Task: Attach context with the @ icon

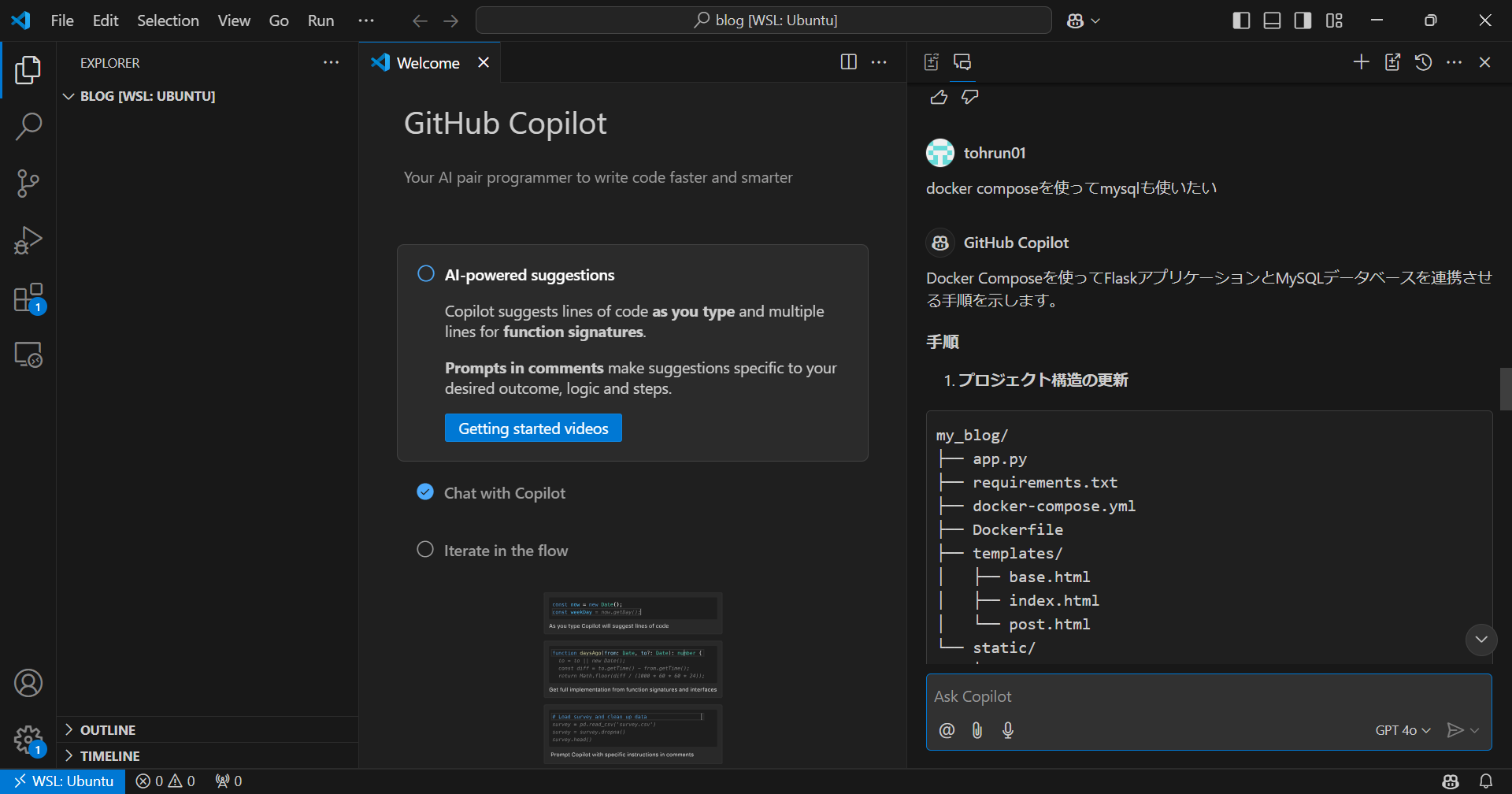Action: click(x=947, y=730)
